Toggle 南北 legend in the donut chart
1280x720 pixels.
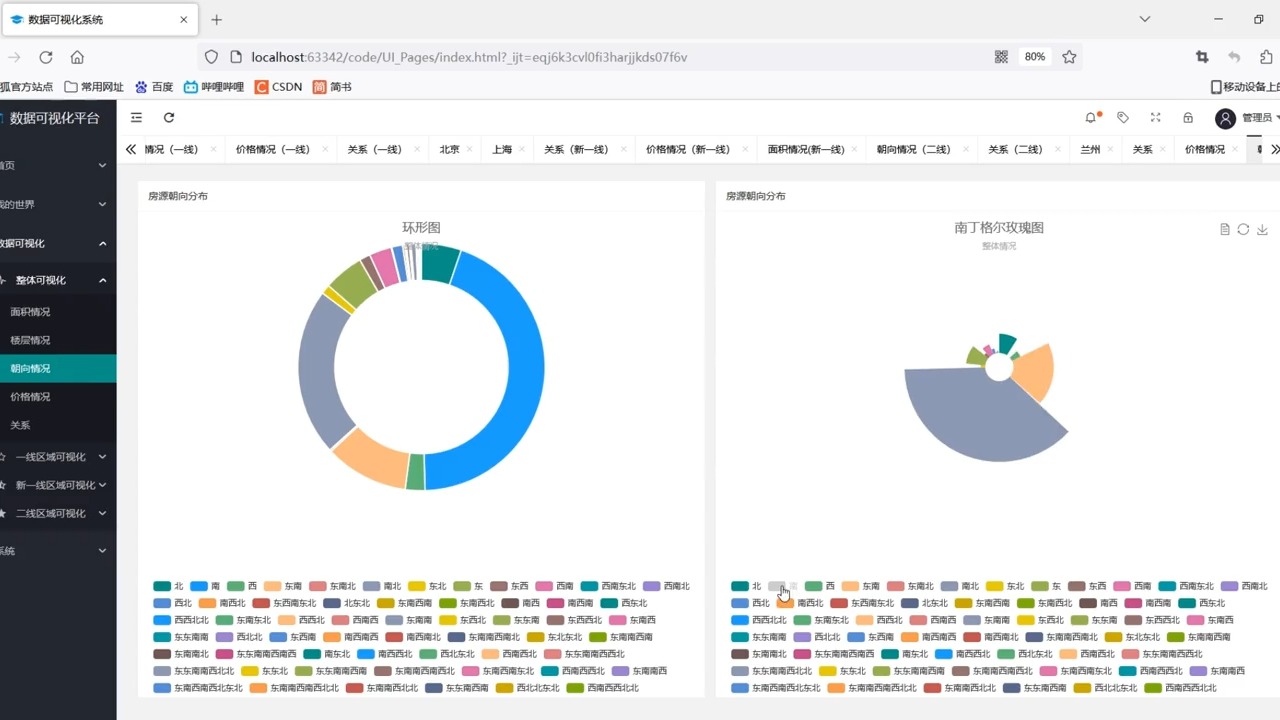coord(382,586)
